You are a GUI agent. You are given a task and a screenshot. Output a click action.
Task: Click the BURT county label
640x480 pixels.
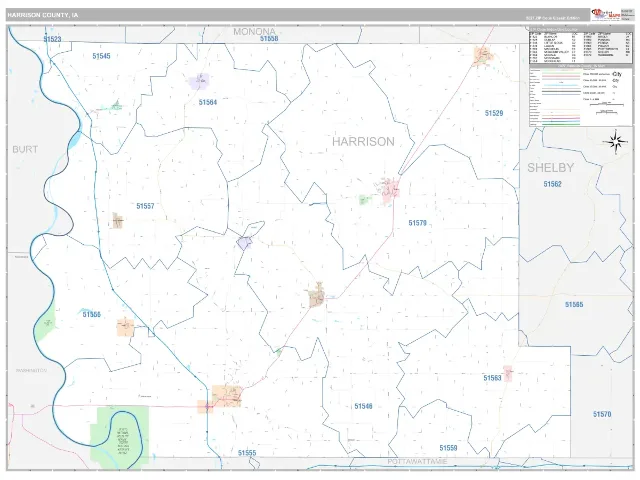pos(25,149)
